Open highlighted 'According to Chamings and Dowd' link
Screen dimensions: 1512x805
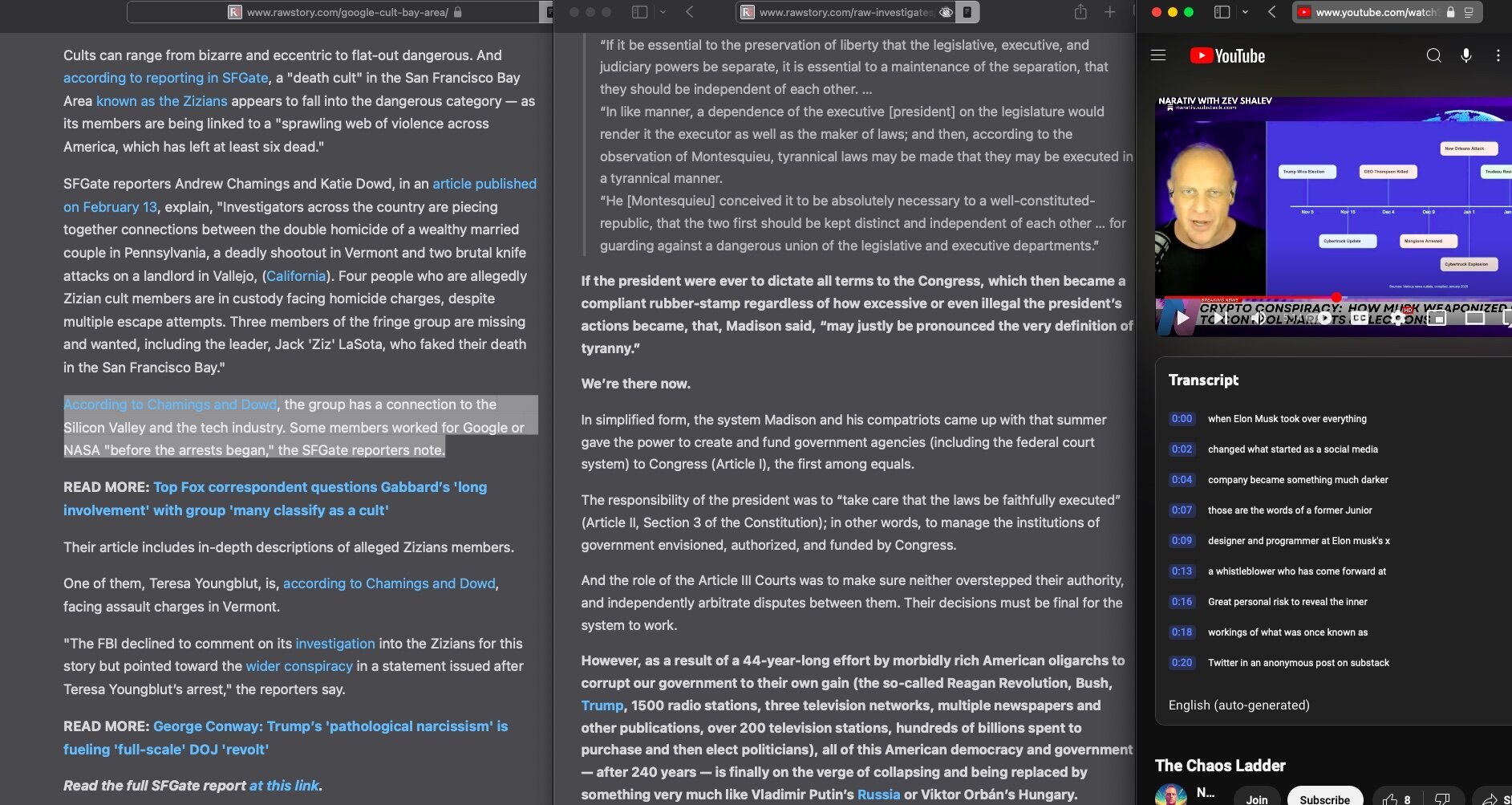point(170,405)
